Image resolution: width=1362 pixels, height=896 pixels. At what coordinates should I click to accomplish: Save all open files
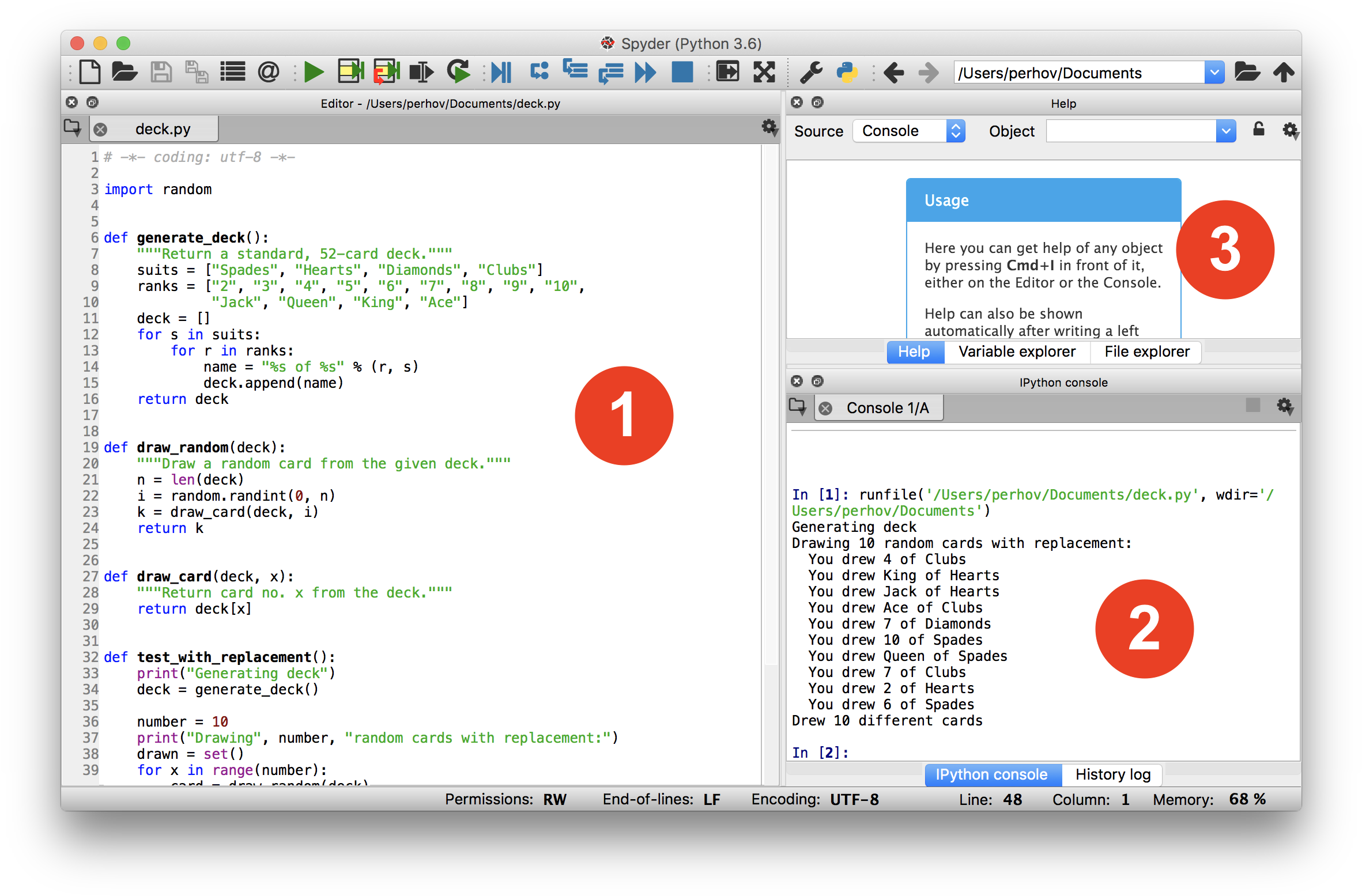point(197,71)
